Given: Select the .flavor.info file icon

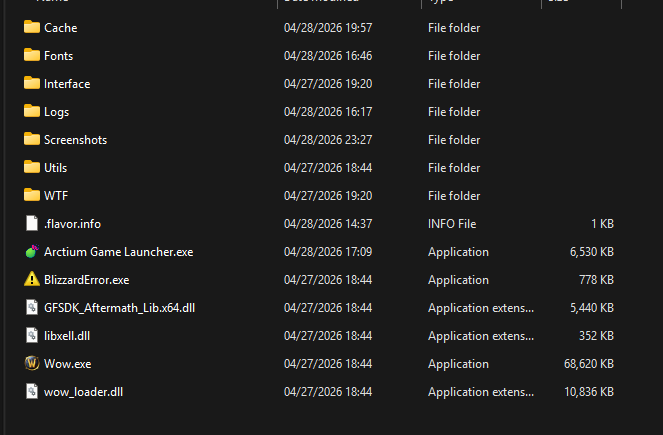Looking at the screenshot, I should click(x=31, y=224).
